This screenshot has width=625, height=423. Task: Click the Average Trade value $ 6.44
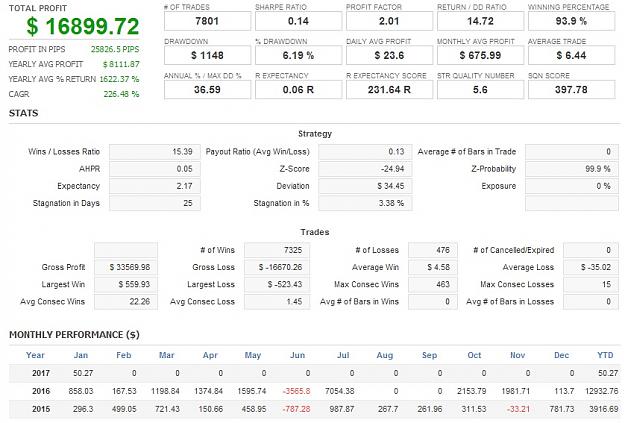[571, 55]
